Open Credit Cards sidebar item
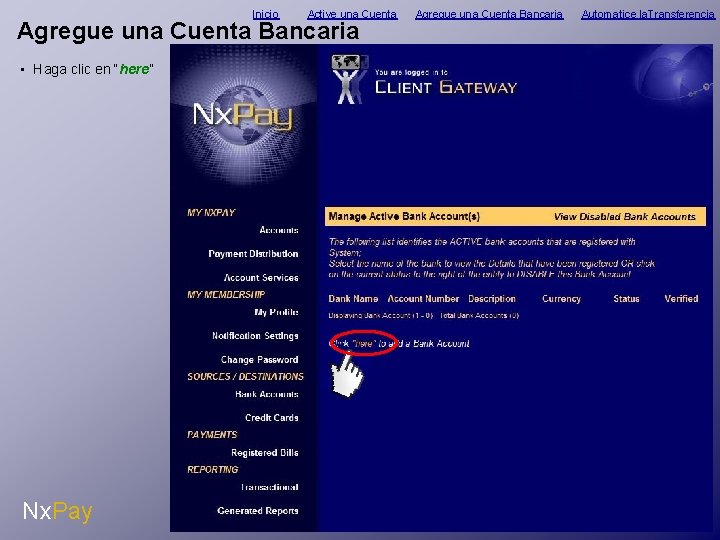Image resolution: width=720 pixels, height=540 pixels. coord(272,418)
